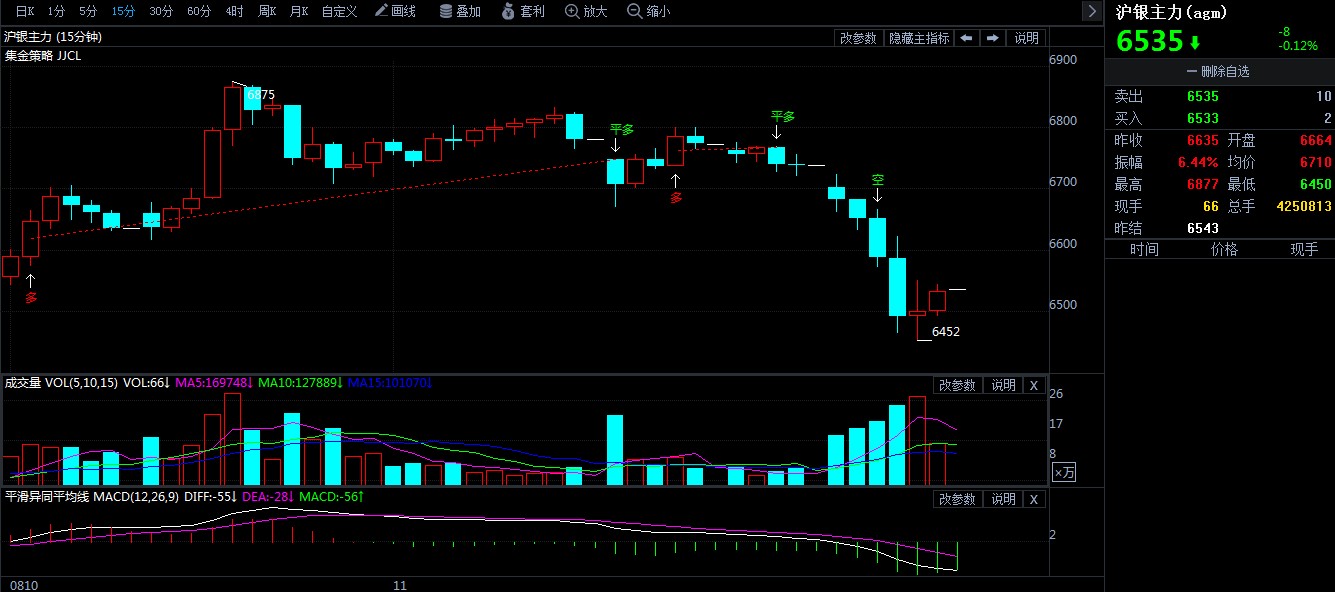Zoom out with the 缩小 magnifier
The width and height of the screenshot is (1335, 592).
pyautogui.click(x=649, y=11)
